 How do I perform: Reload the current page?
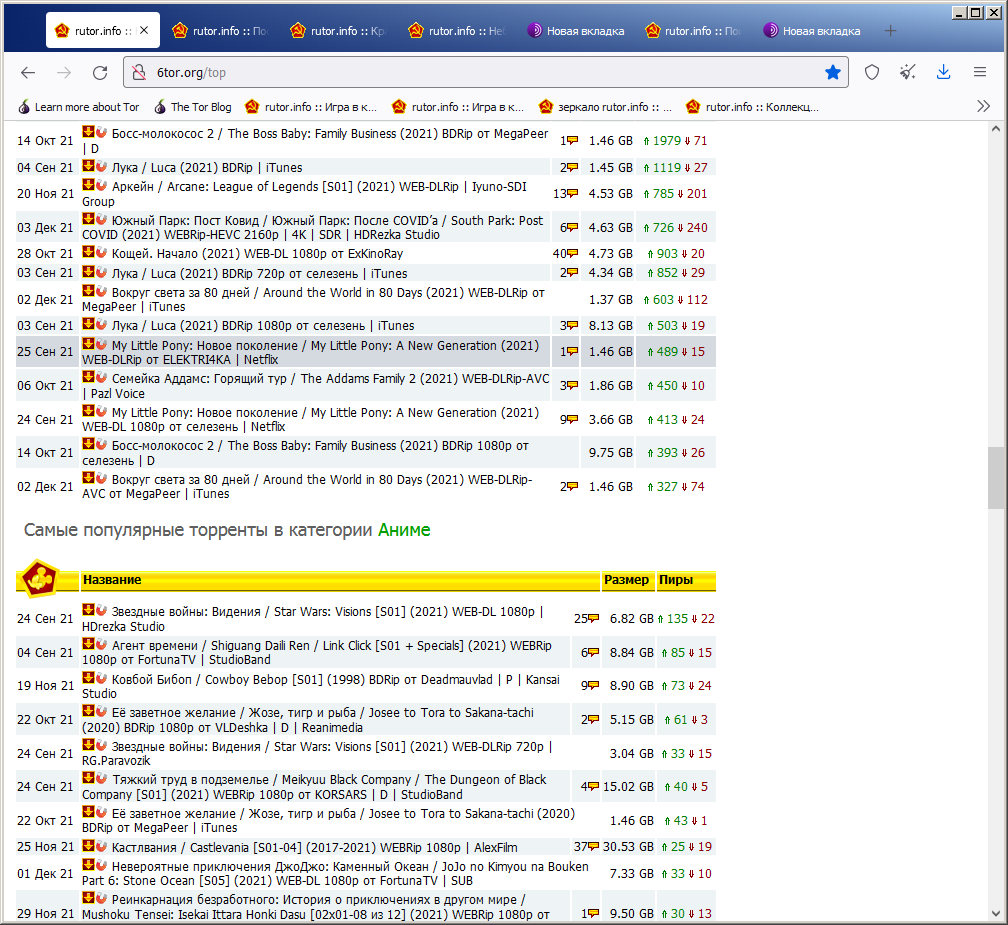pyautogui.click(x=100, y=73)
